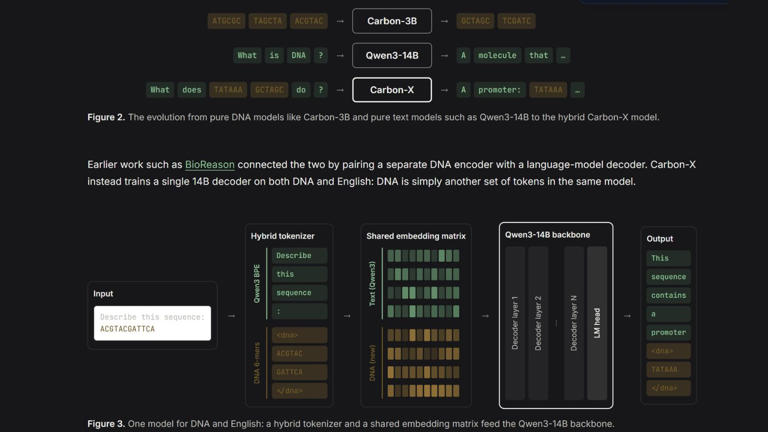The image size is (768, 432).
Task: Click the closing </dna> tag in Output
Action: [669, 388]
